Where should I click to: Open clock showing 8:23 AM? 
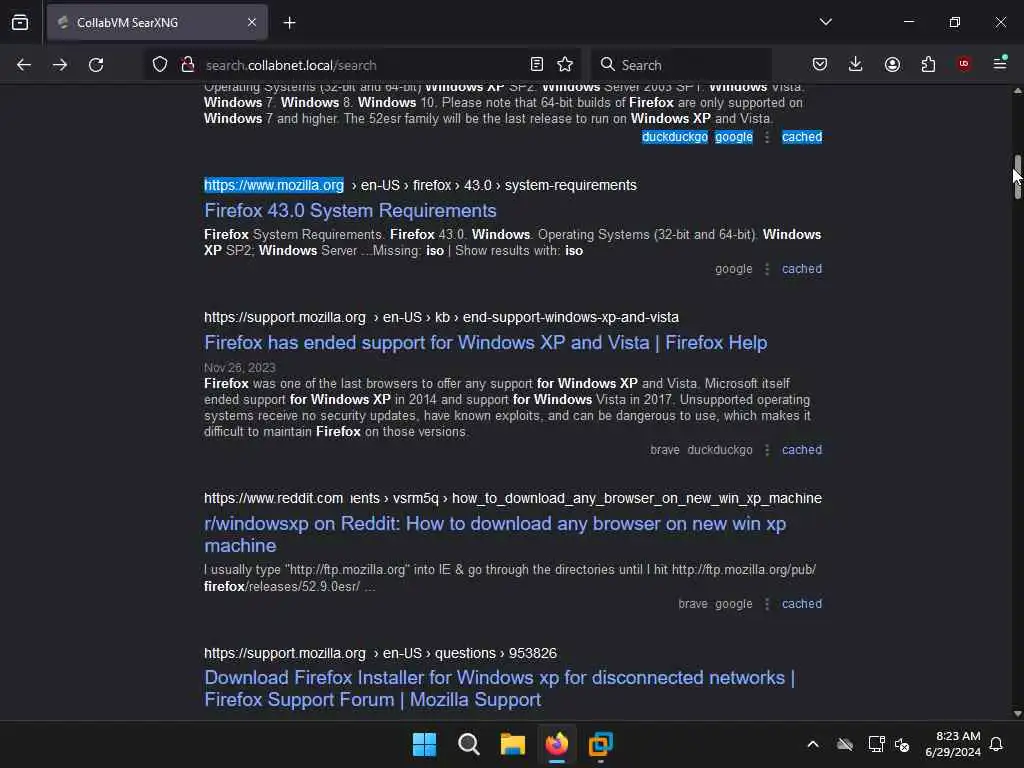click(x=952, y=744)
